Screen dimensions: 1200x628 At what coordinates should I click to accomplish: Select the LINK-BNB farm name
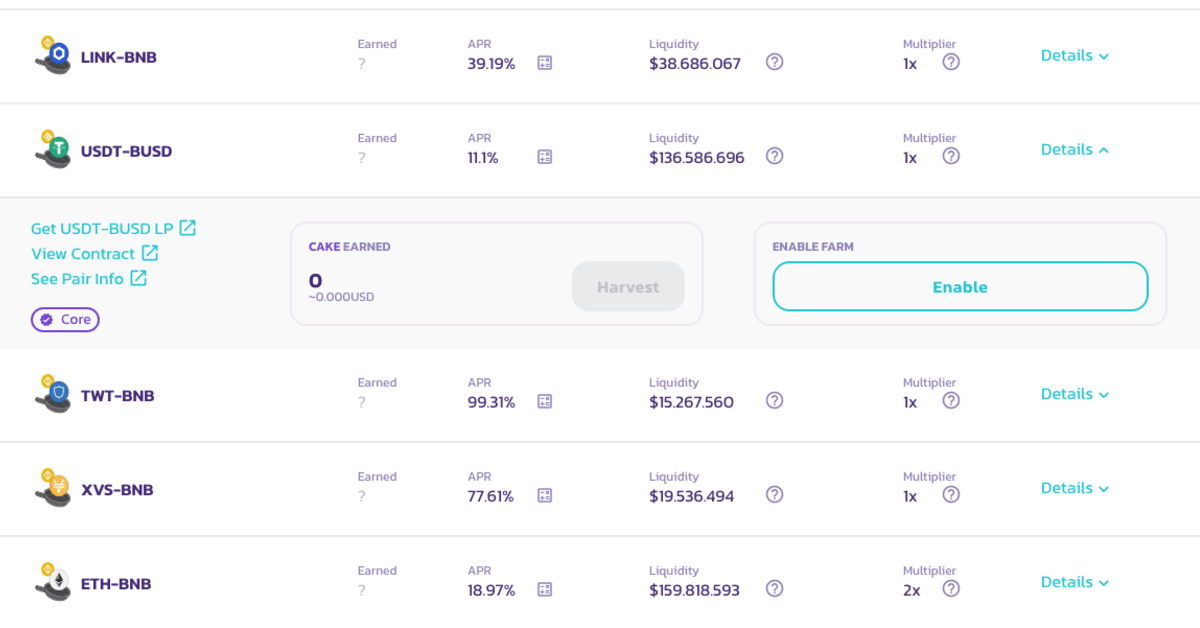tap(119, 57)
